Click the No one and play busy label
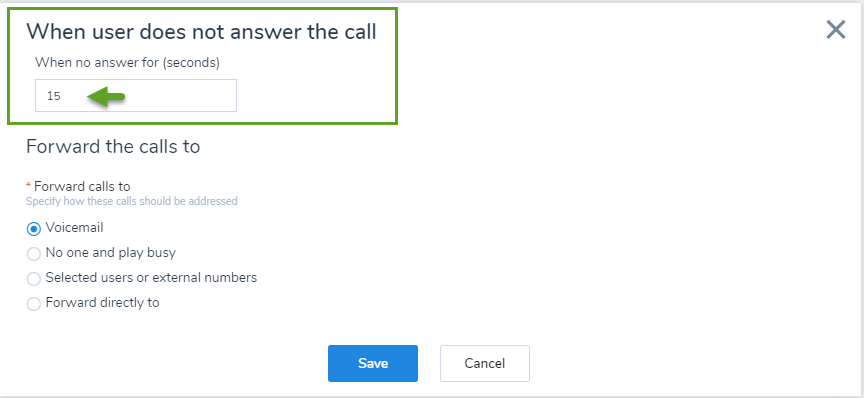Image resolution: width=864 pixels, height=398 pixels. tap(111, 252)
